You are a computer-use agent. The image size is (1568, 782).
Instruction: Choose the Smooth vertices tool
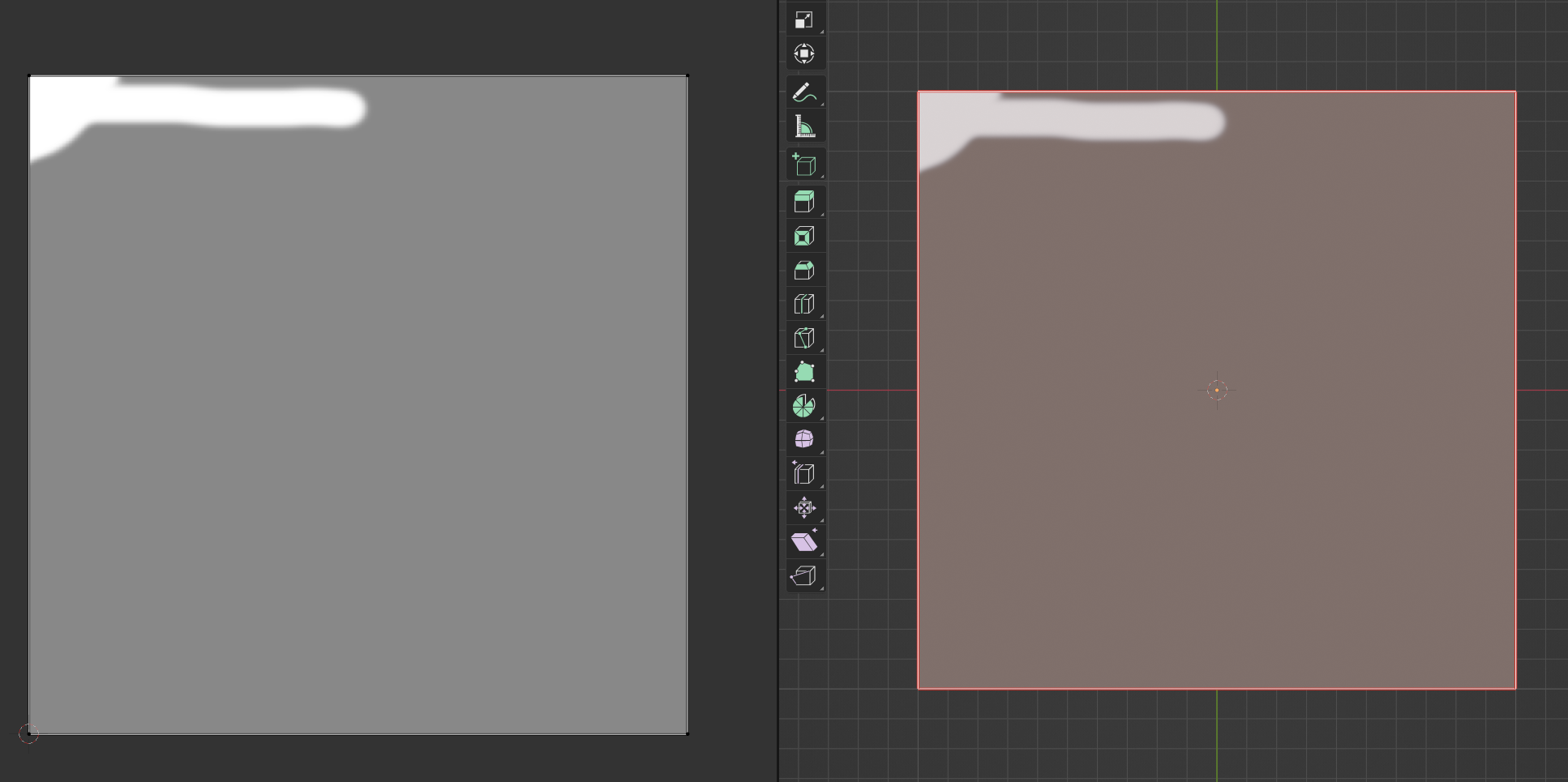pyautogui.click(x=804, y=439)
